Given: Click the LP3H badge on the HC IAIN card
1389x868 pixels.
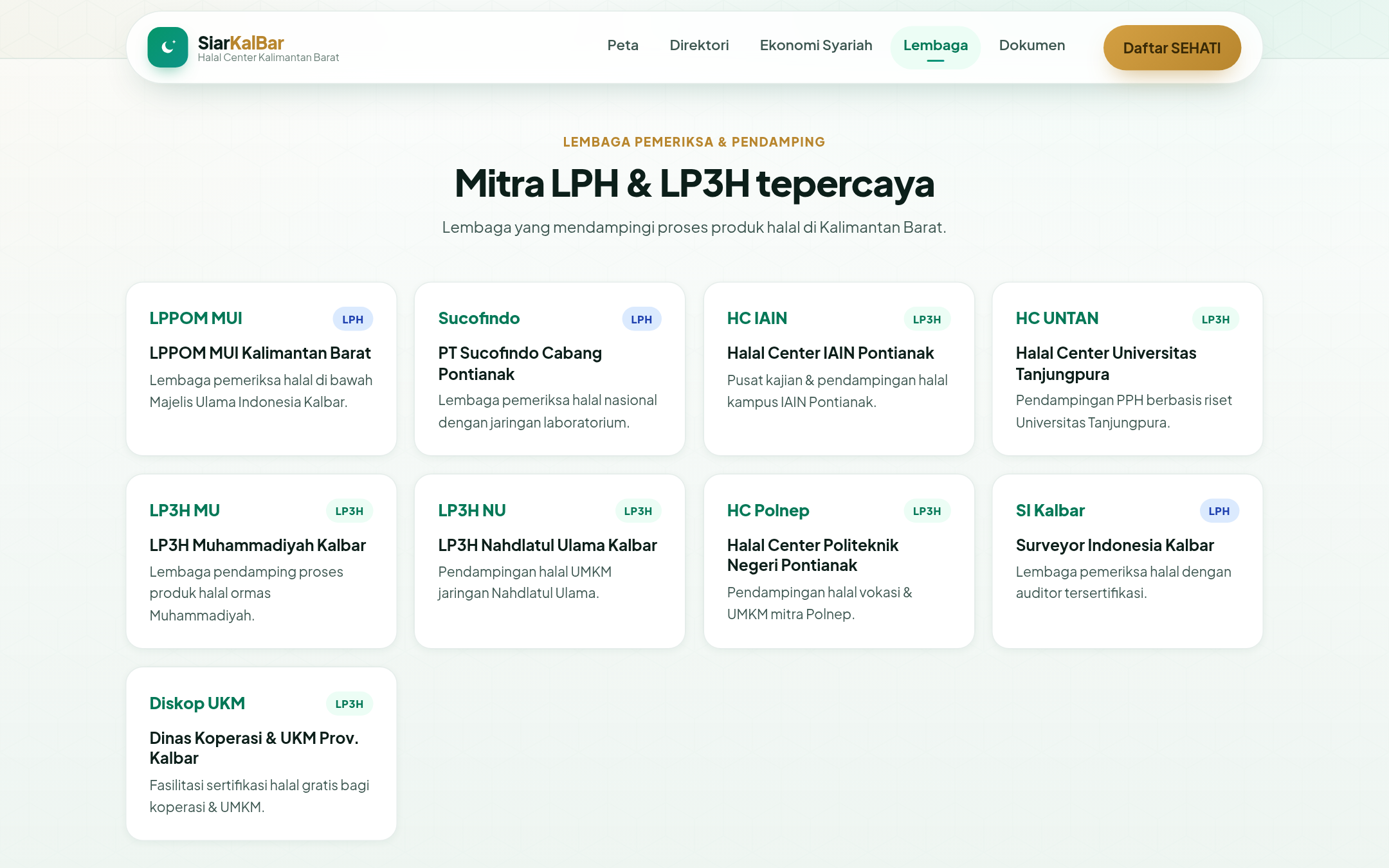Looking at the screenshot, I should pos(927,319).
